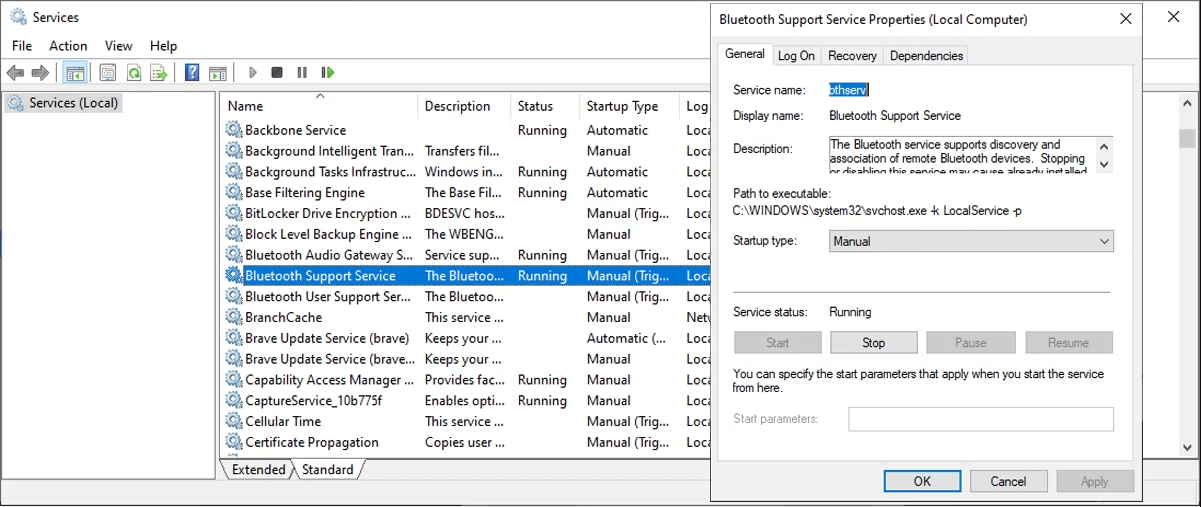The image size is (1201, 507).
Task: Open the View menu
Action: point(118,46)
